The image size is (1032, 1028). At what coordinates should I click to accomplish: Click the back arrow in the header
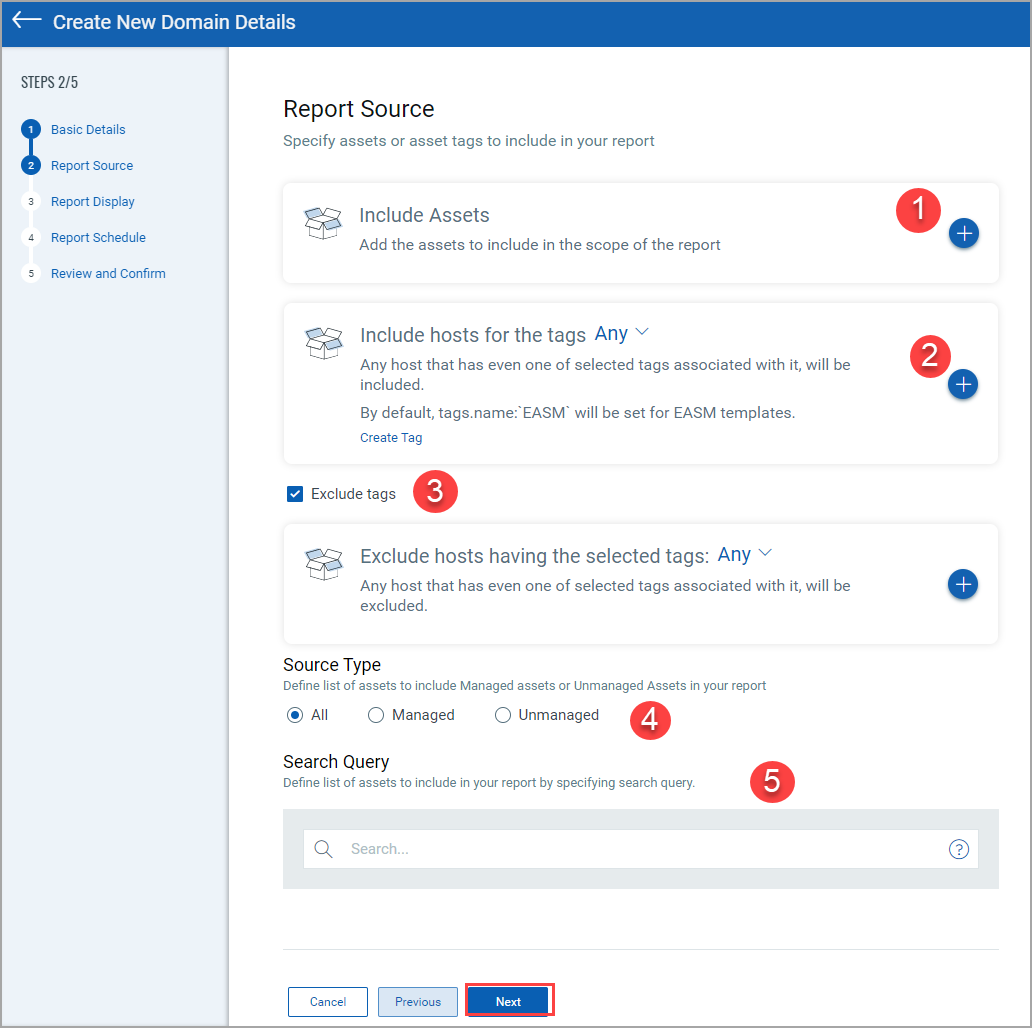(x=27, y=21)
